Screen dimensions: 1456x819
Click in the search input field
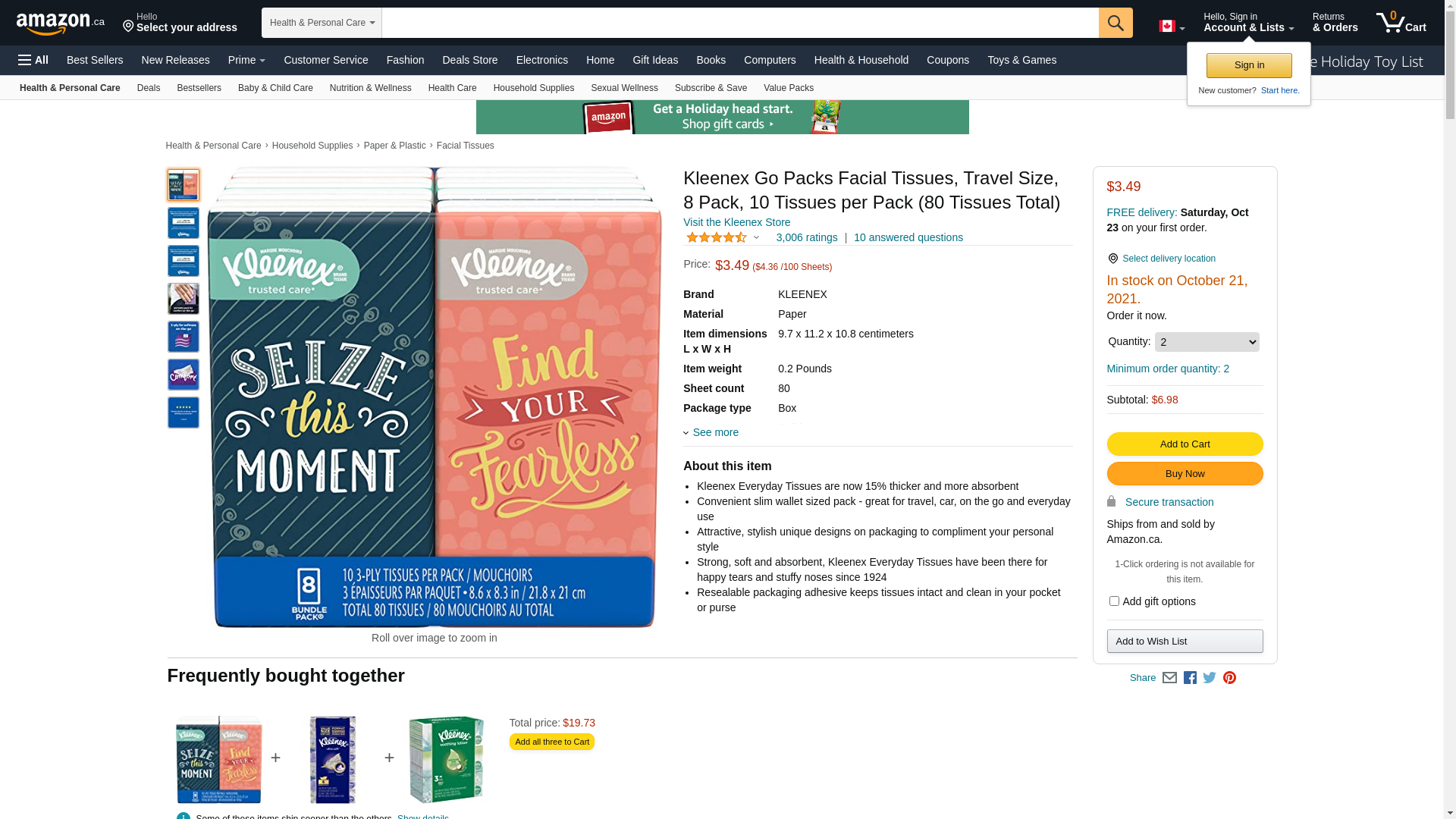[740, 23]
